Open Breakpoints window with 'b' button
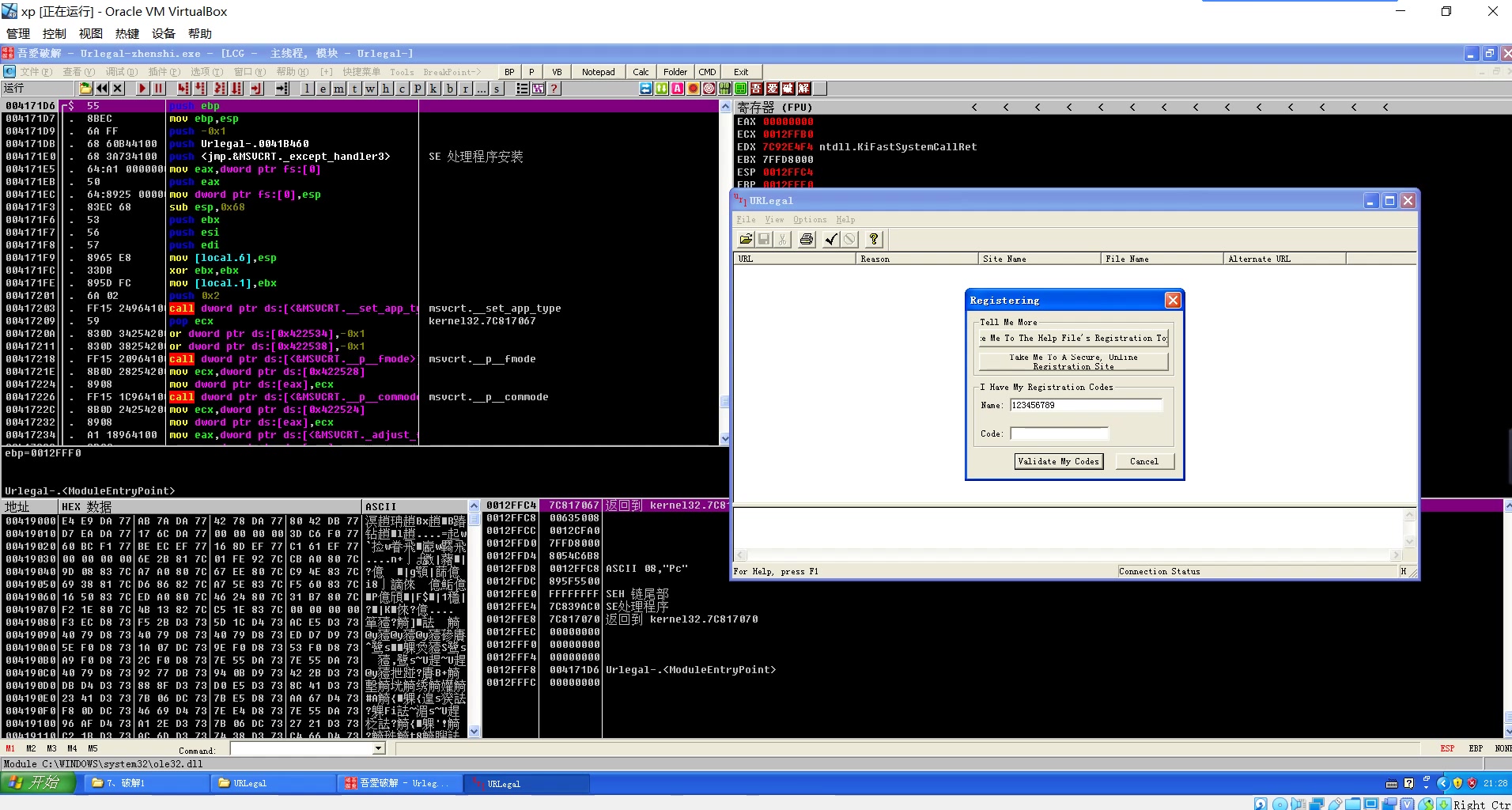Screen dimensions: 1512x810 point(450,89)
